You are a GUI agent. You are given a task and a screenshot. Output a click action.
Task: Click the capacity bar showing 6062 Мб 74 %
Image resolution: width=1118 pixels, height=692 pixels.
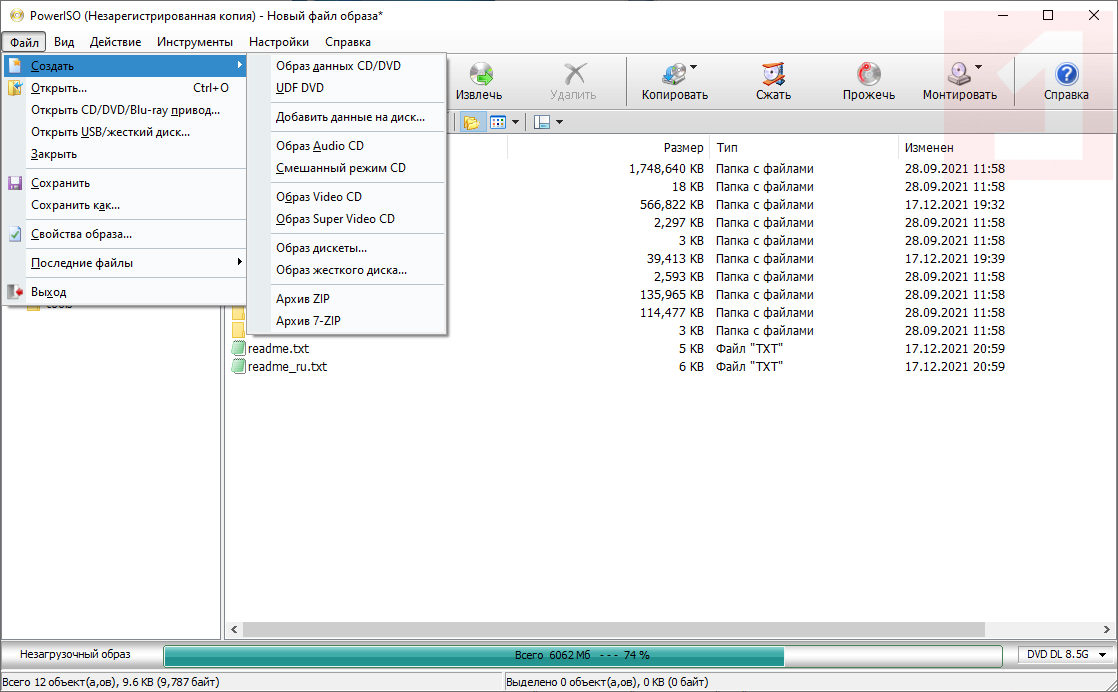[582, 655]
